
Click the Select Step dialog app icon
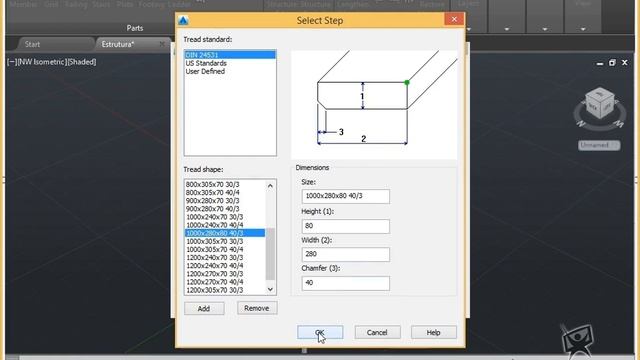pos(183,20)
